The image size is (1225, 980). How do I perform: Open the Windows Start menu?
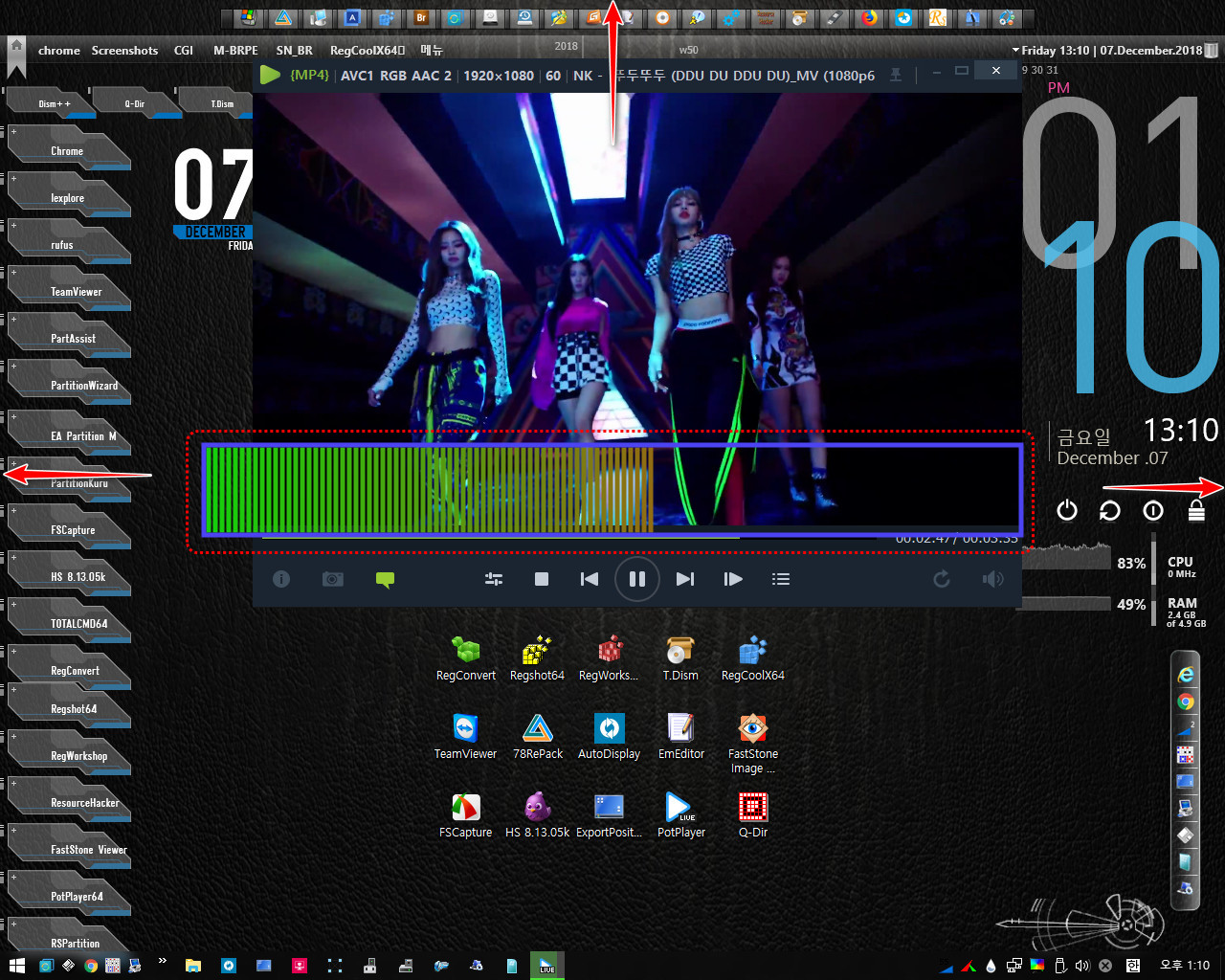16,966
